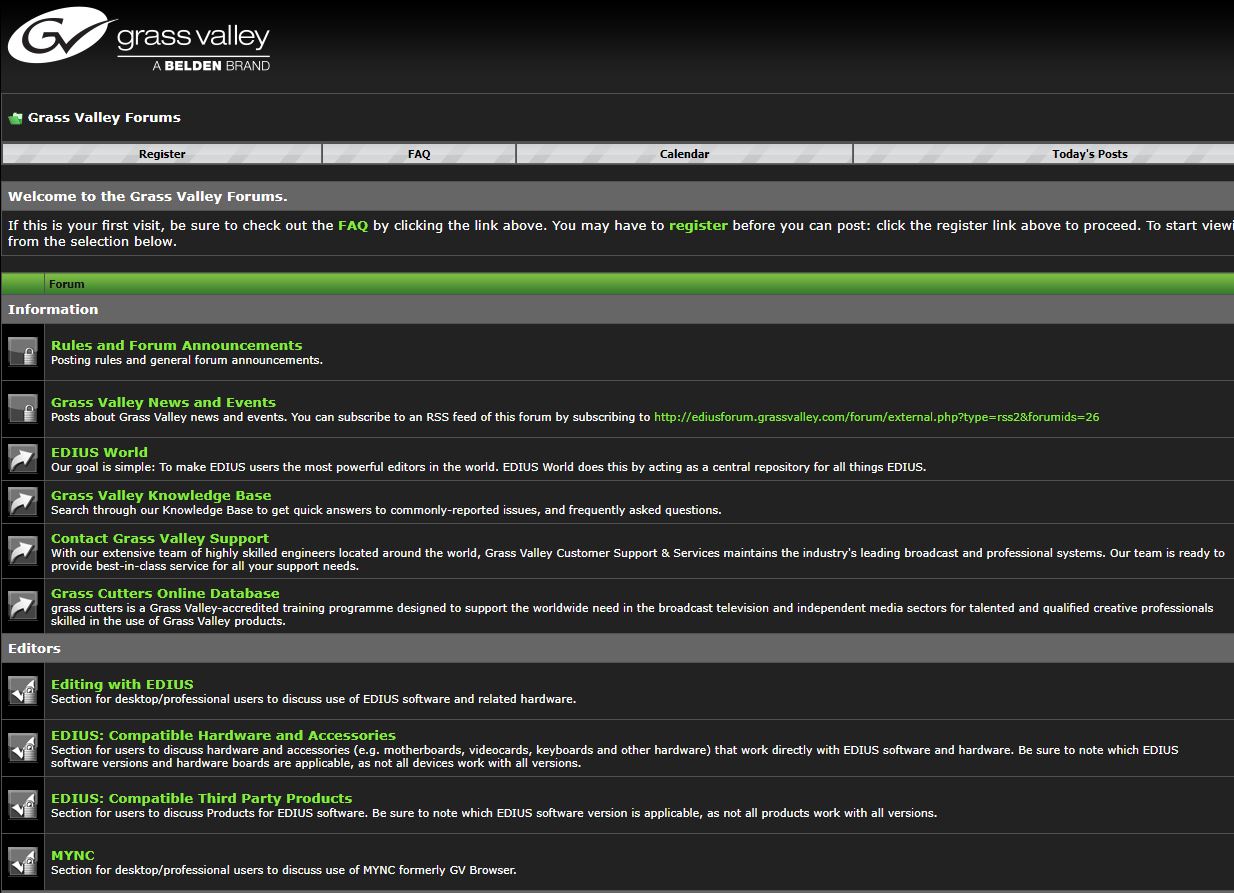
Task: Open the Calendar menu item
Action: (x=685, y=154)
